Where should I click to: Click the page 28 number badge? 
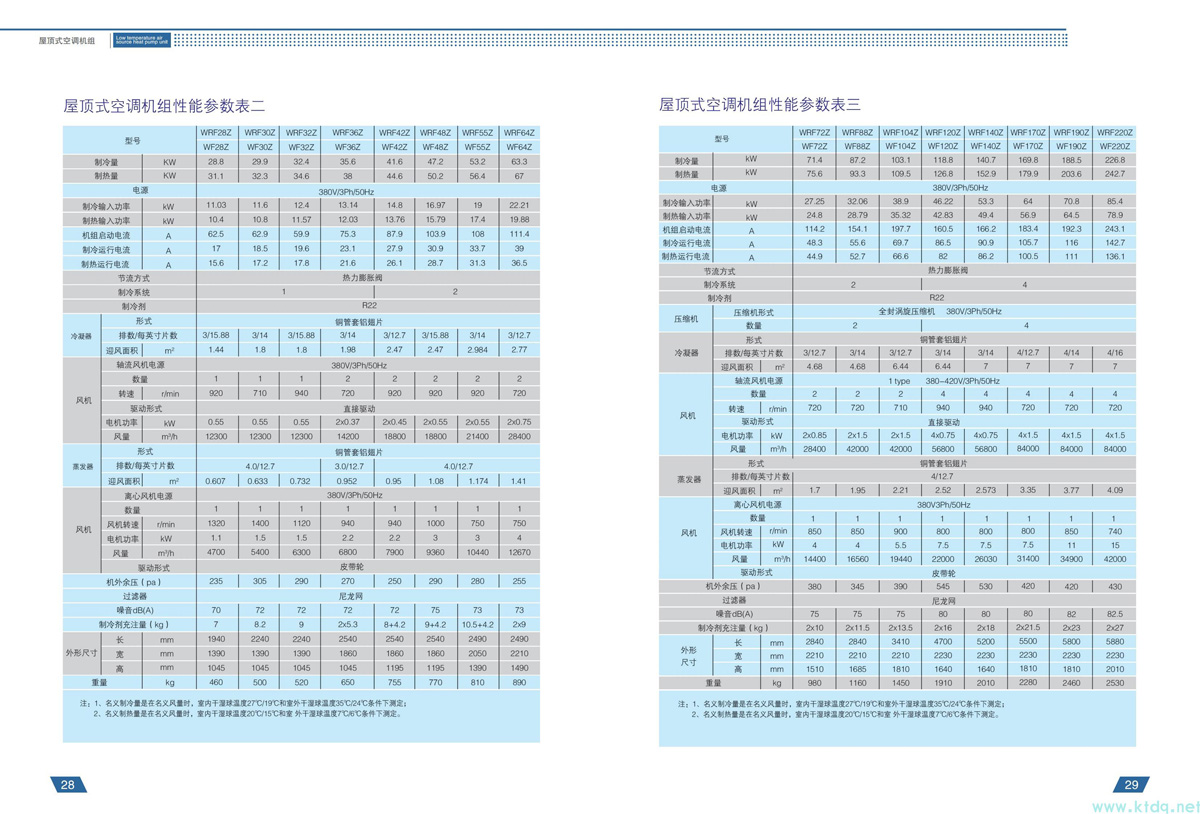[x=68, y=785]
